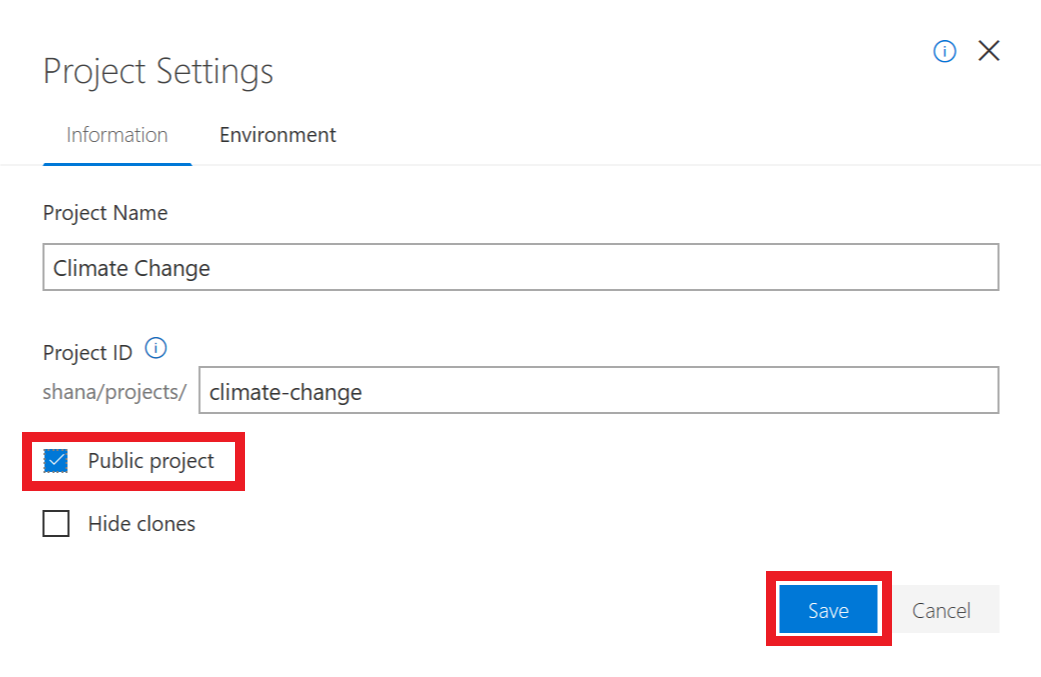Click the Project ID label
The width and height of the screenshot is (1041, 677).
[88, 352]
